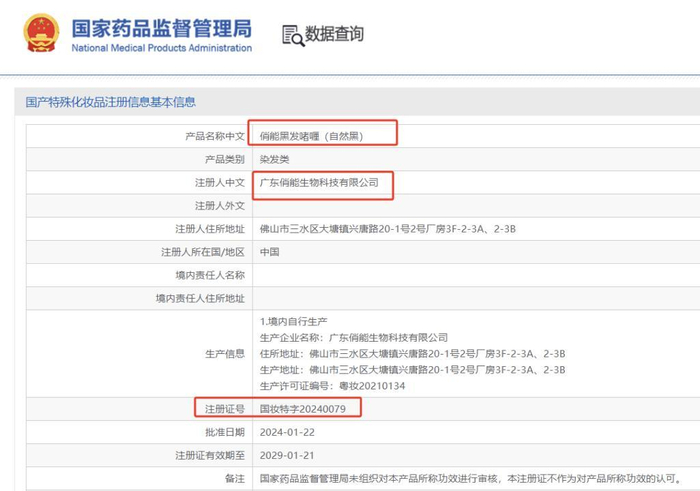
Task: Click the 境内责任人名称 label
Action: point(210,275)
